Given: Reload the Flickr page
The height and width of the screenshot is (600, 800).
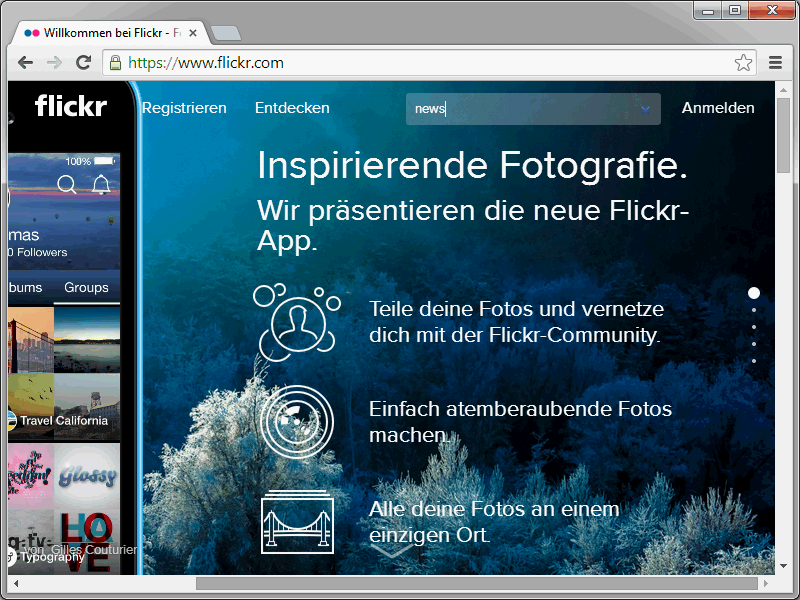Looking at the screenshot, I should tap(83, 63).
